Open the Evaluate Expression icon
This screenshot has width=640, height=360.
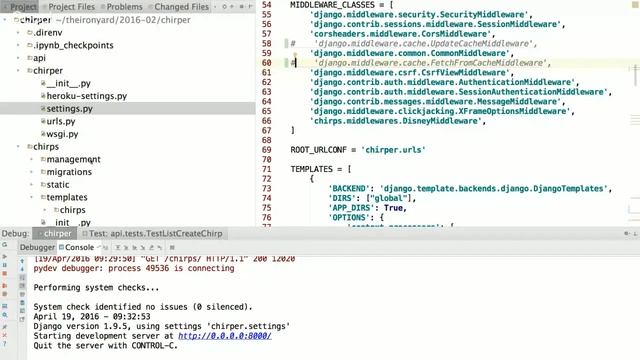point(172,247)
